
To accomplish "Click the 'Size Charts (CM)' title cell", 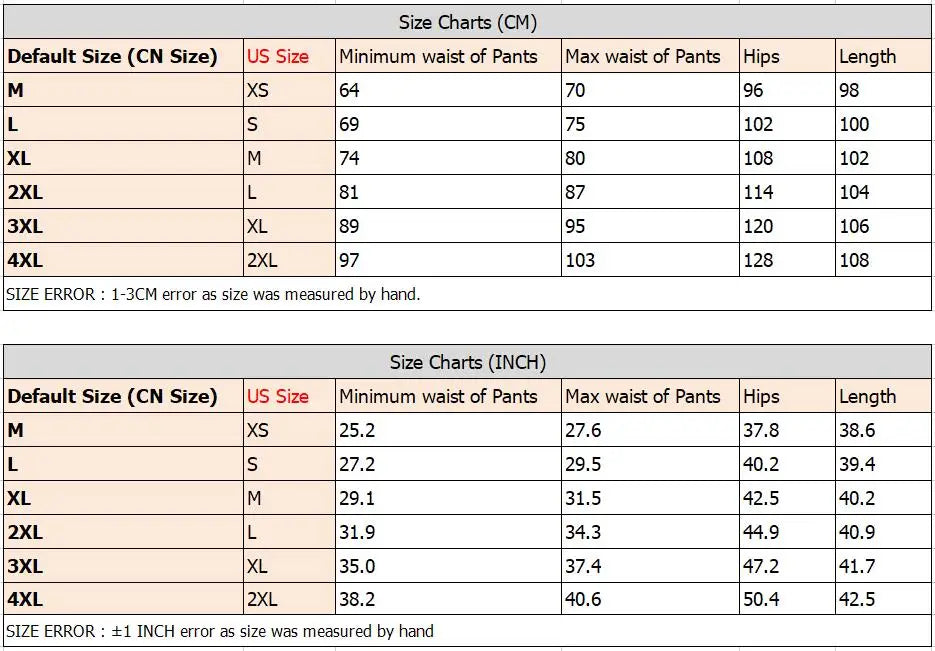I will (x=467, y=22).
